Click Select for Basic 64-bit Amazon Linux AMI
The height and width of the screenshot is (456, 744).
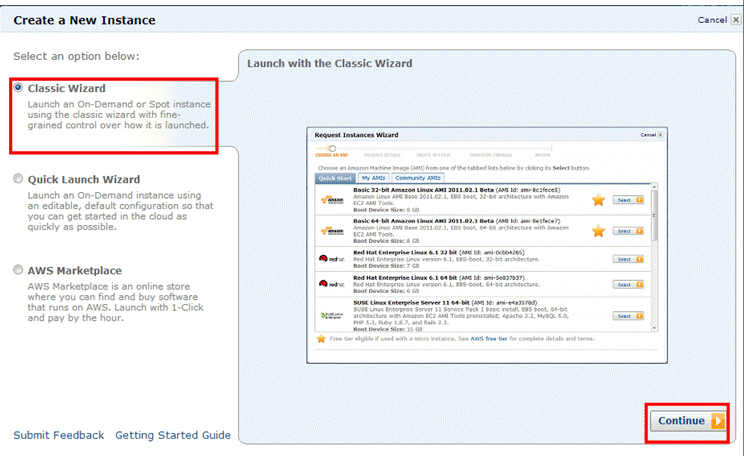[628, 231]
